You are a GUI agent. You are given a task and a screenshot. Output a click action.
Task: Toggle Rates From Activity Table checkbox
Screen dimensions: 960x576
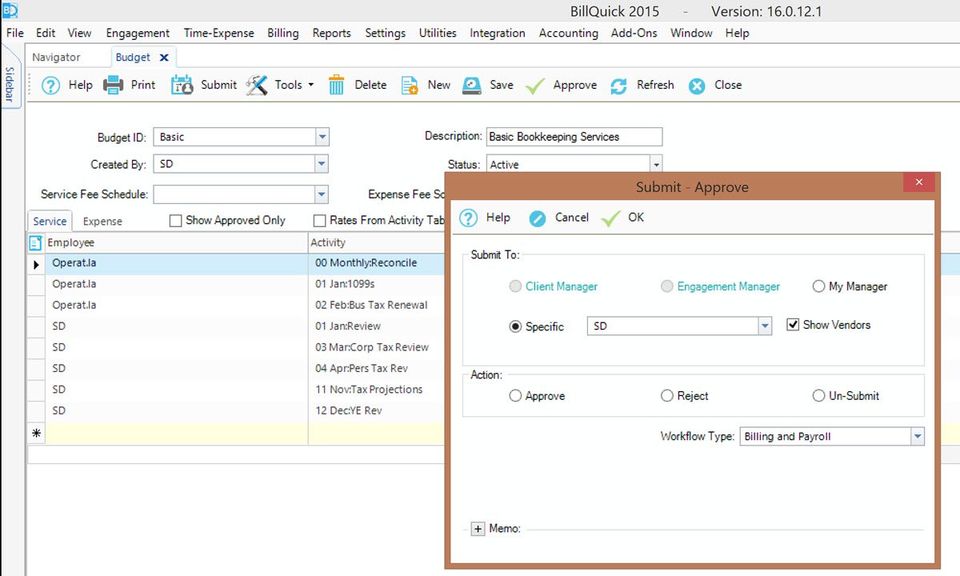[319, 220]
